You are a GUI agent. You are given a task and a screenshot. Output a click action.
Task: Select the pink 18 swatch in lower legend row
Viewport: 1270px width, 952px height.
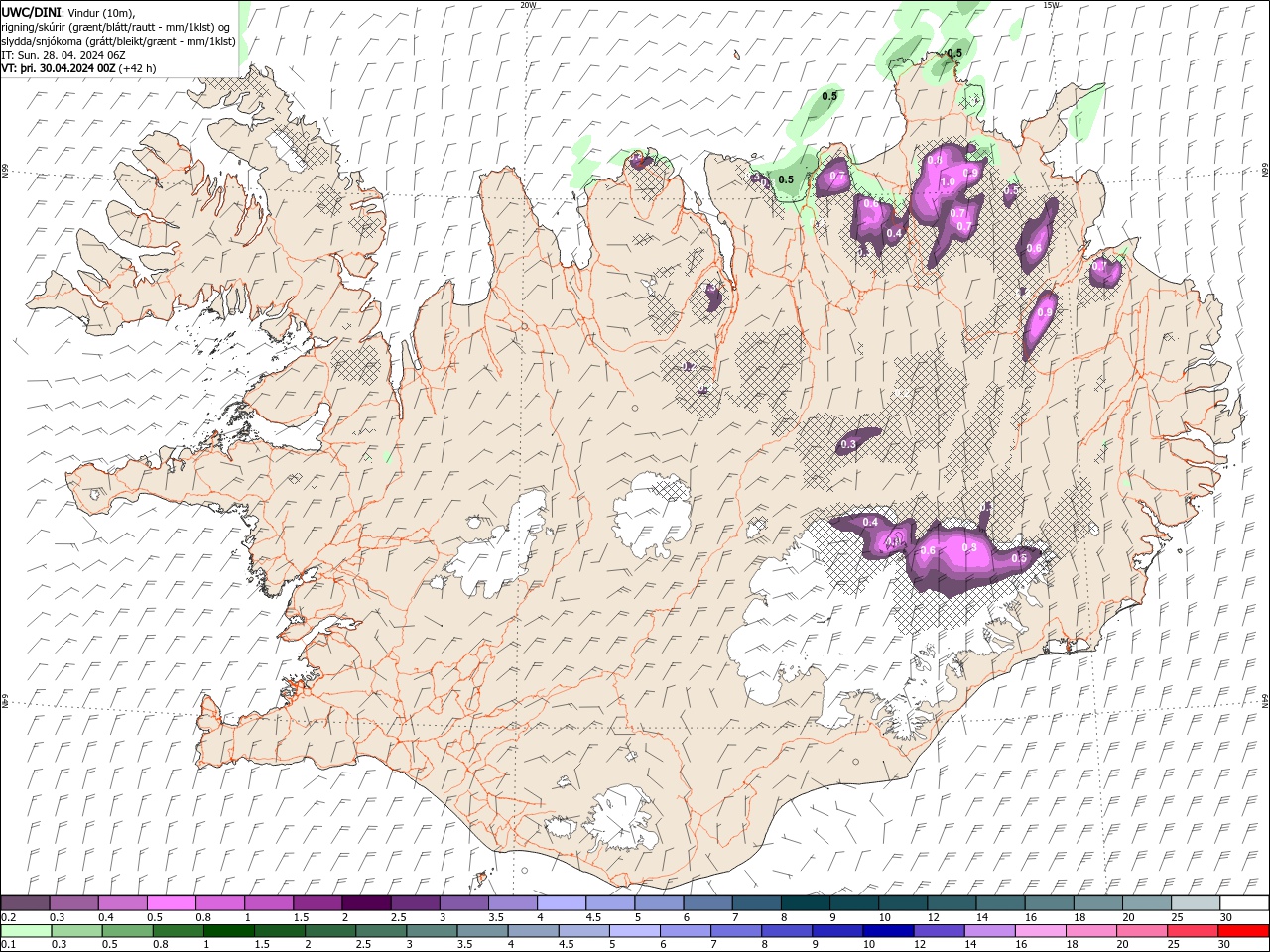(1091, 931)
